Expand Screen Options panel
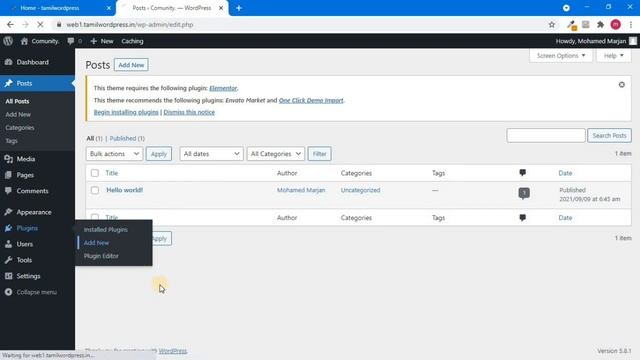The width and height of the screenshot is (640, 360). tap(561, 56)
